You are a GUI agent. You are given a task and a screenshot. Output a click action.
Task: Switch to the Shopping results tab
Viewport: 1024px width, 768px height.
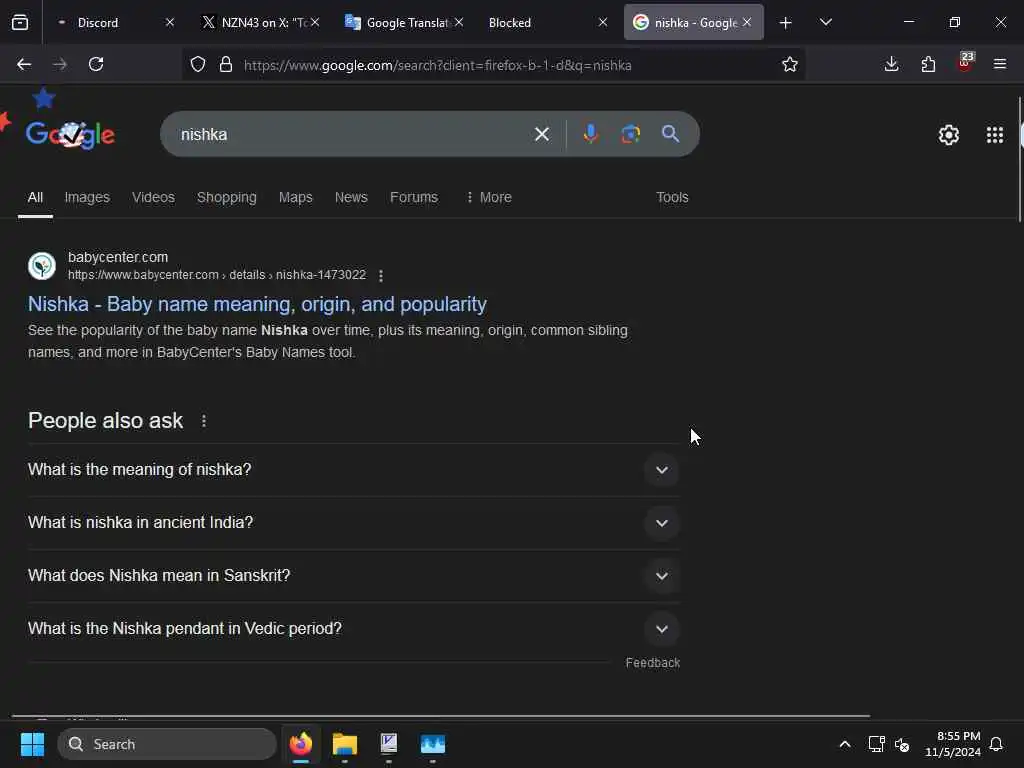click(227, 197)
